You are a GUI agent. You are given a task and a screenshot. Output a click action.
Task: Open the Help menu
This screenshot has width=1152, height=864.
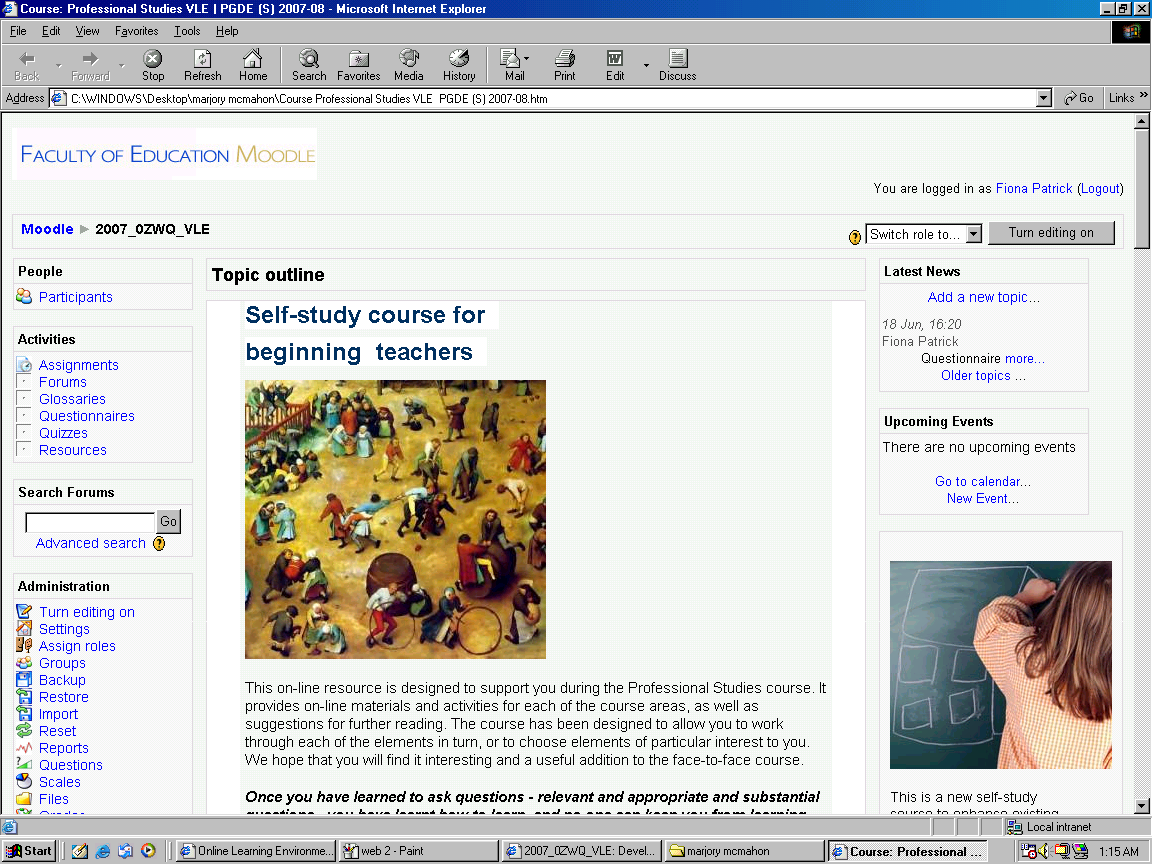click(x=227, y=31)
